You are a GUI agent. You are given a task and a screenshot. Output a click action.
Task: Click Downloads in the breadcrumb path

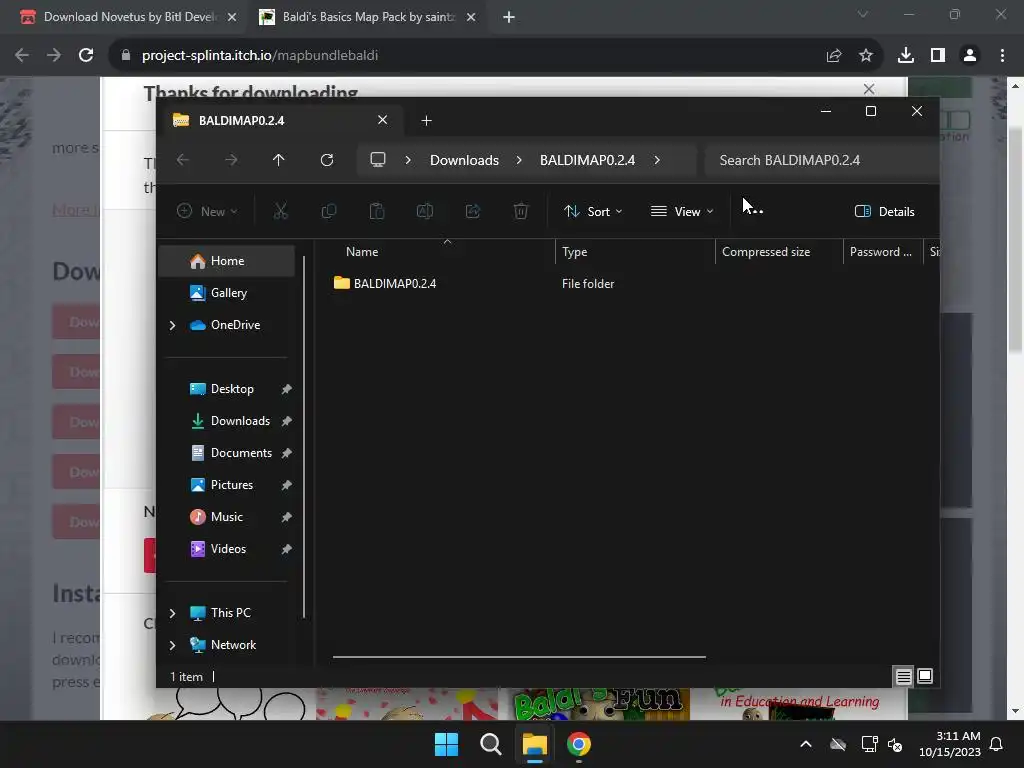[464, 160]
